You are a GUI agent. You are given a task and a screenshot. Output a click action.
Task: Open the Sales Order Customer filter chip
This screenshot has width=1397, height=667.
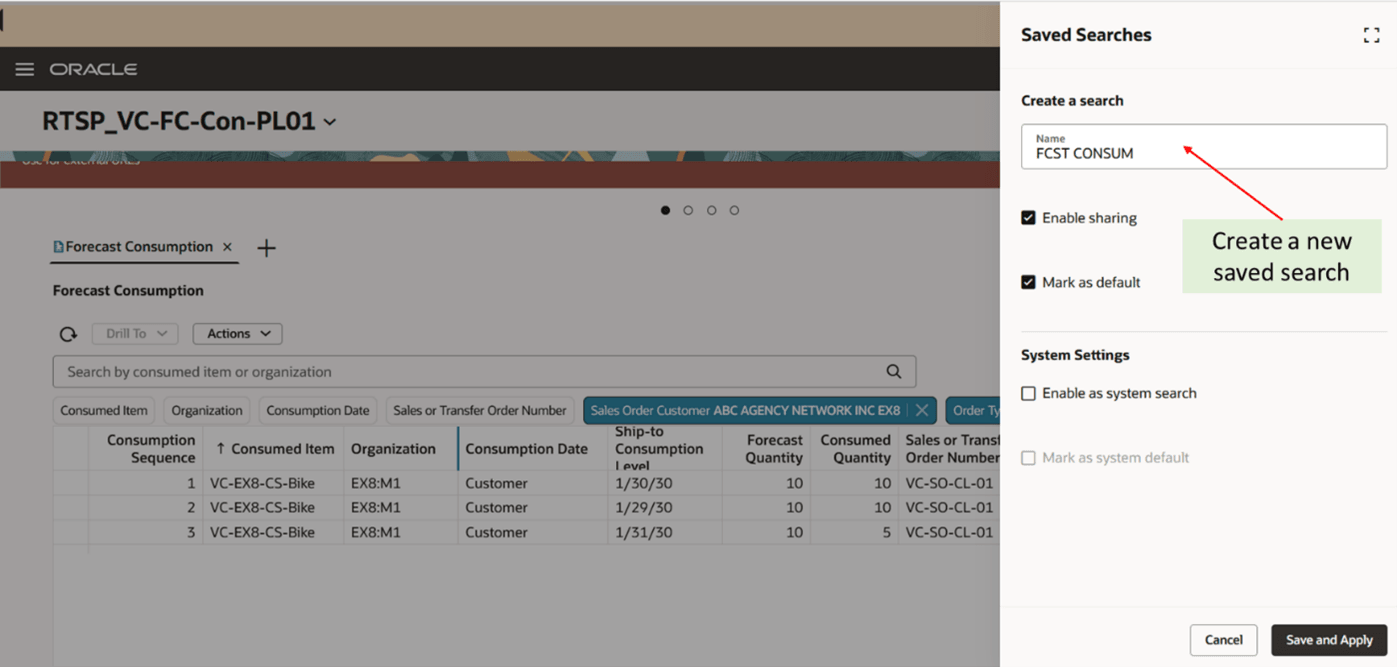coord(745,410)
